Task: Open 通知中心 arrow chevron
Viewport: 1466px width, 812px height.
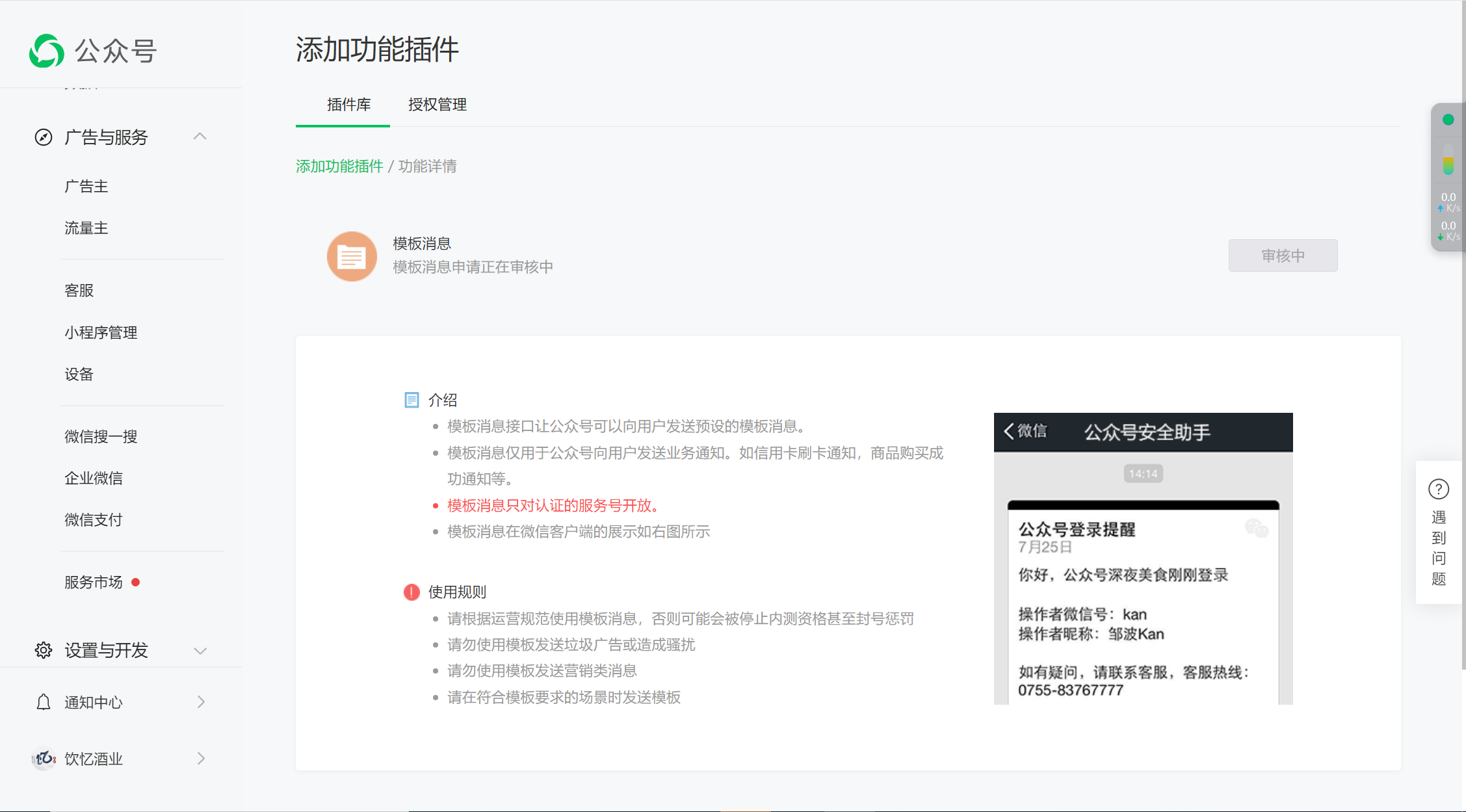Action: coord(201,702)
